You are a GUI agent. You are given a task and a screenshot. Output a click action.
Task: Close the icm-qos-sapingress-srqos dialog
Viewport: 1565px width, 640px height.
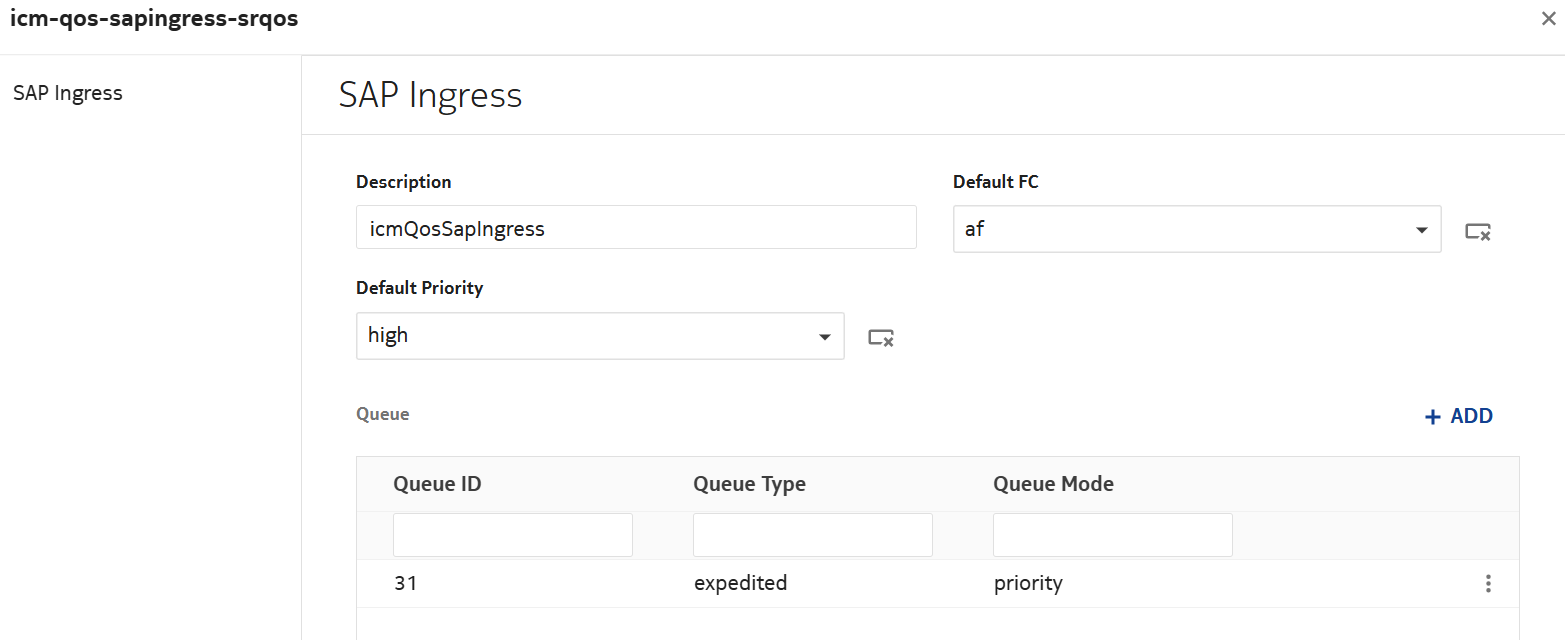click(x=1548, y=19)
